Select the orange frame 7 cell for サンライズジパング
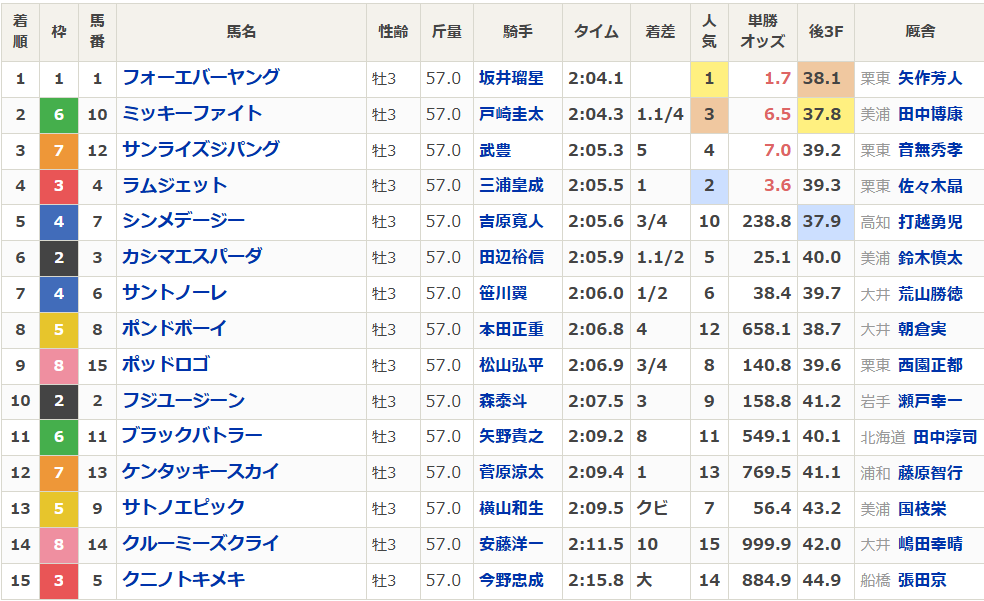The image size is (984, 601). tap(59, 151)
